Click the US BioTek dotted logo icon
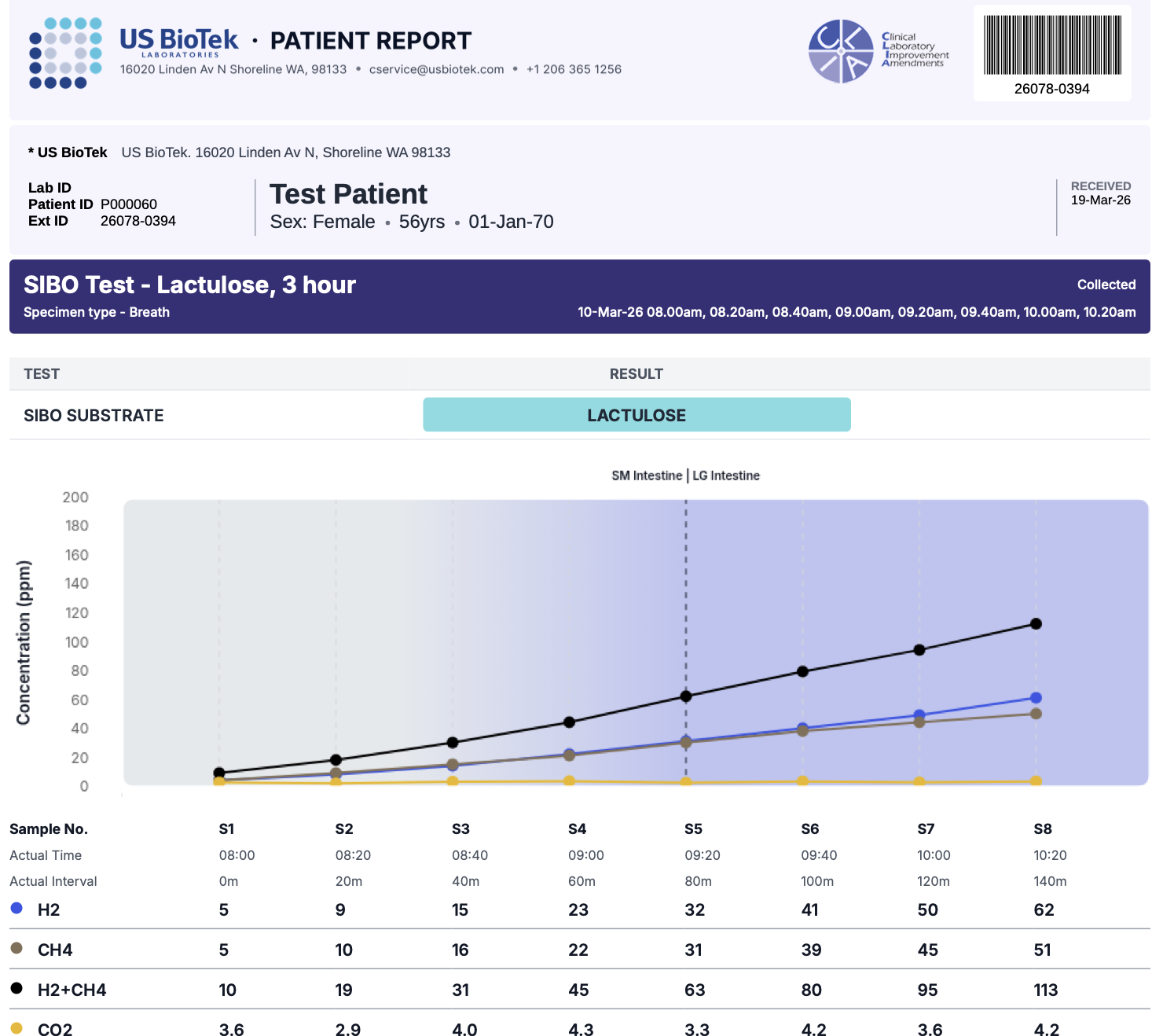 pos(65,53)
